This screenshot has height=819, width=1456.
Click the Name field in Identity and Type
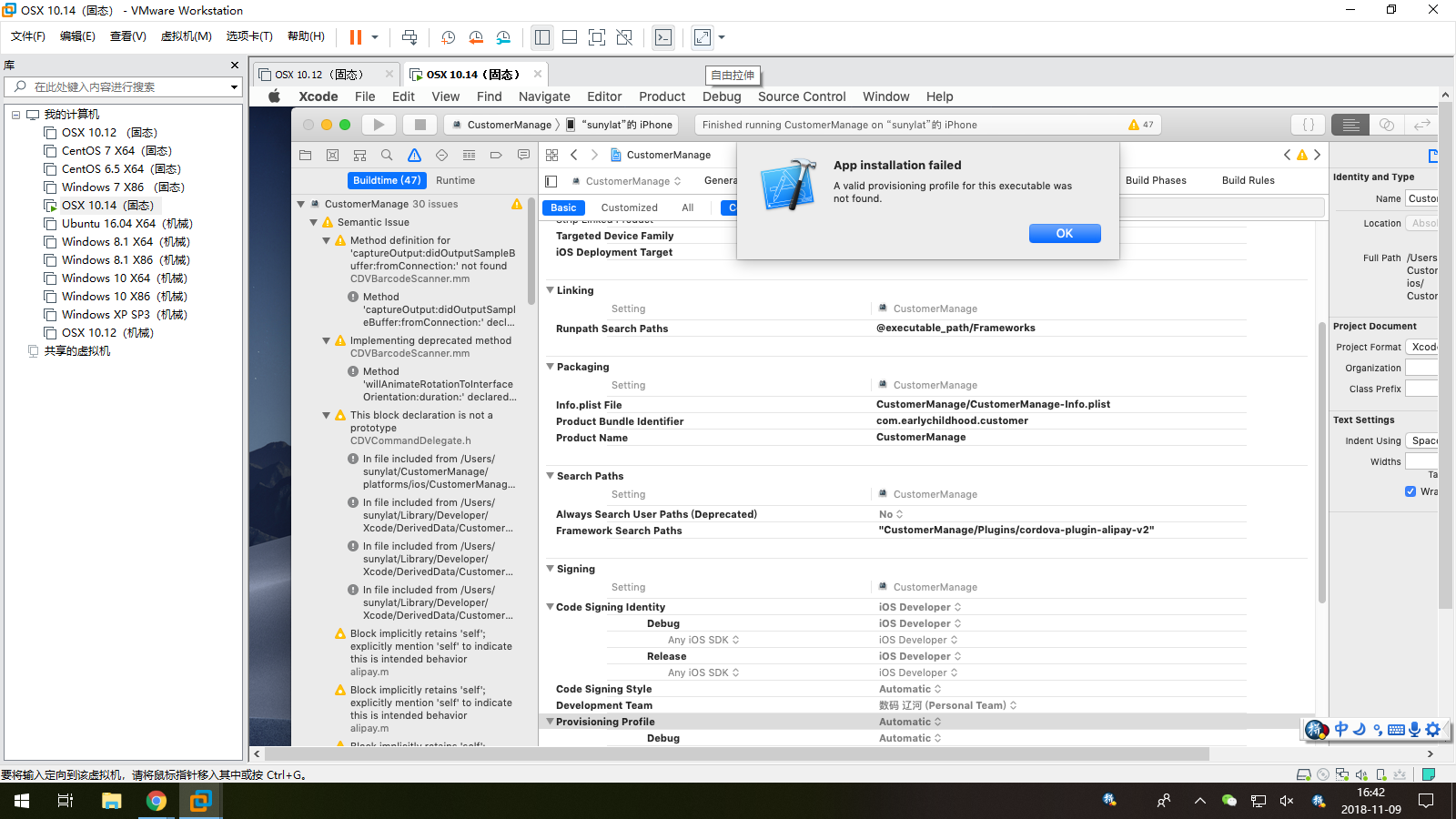pyautogui.click(x=1421, y=198)
